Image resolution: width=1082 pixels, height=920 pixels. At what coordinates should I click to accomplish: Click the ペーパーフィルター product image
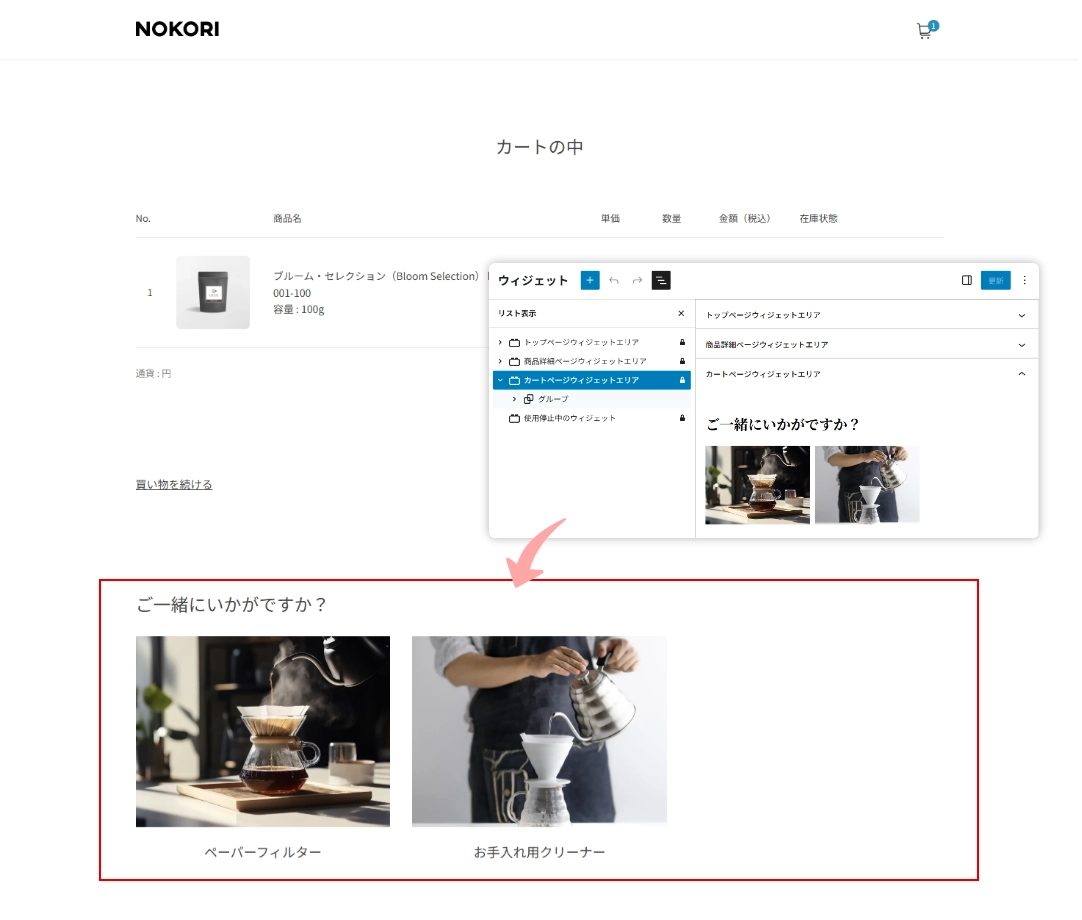point(262,731)
